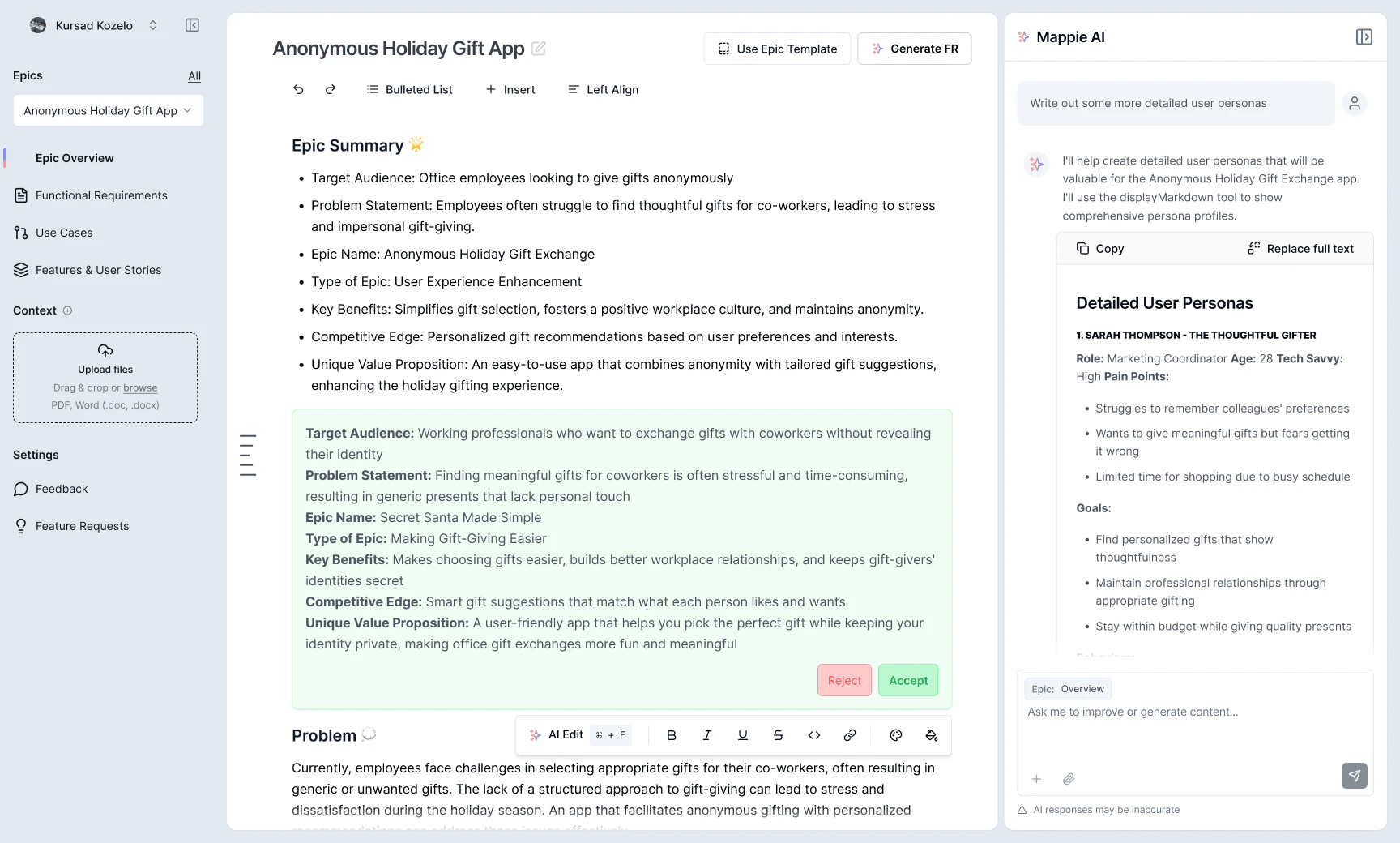
Task: Open the Anonymous Holiday Gift App epic dropdown
Action: coord(108,110)
